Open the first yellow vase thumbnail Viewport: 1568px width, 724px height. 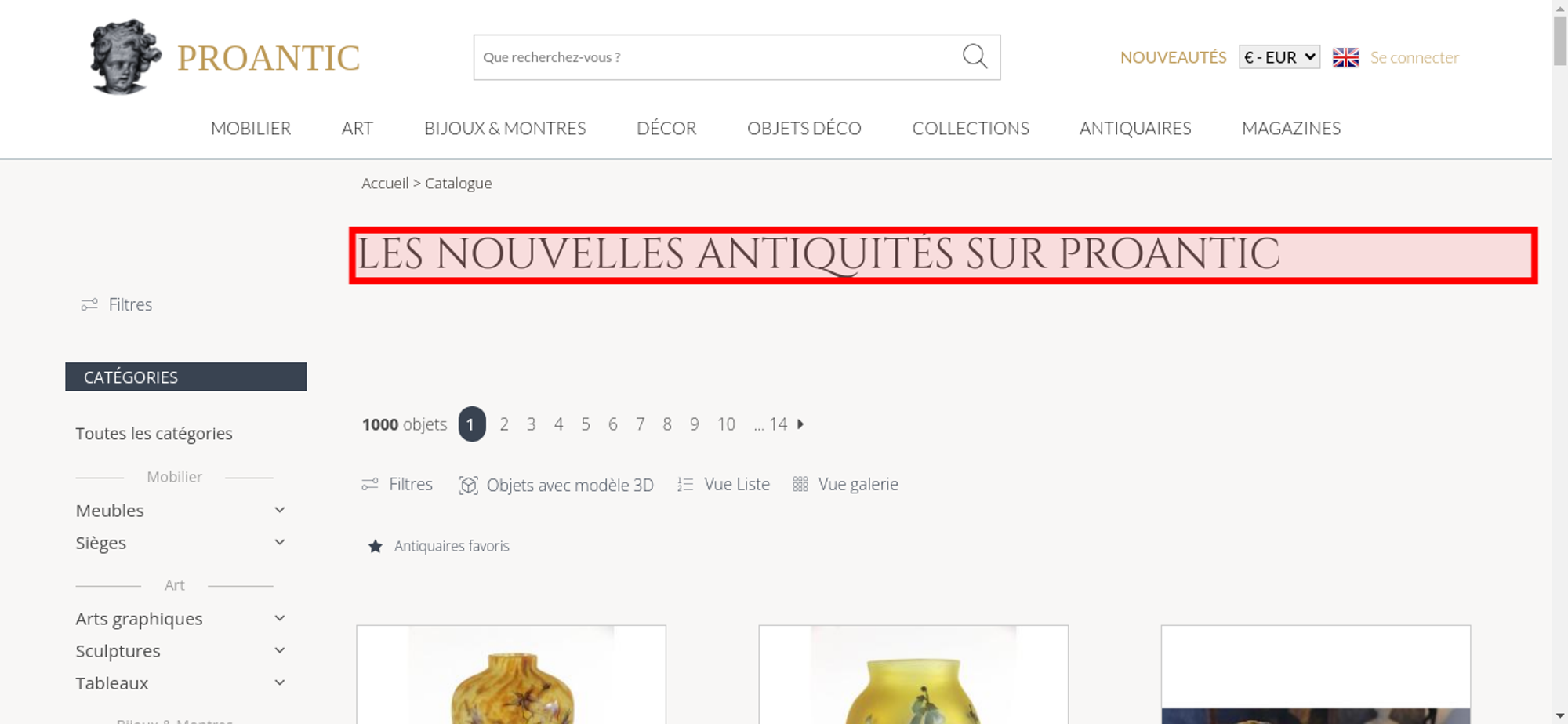(x=511, y=675)
